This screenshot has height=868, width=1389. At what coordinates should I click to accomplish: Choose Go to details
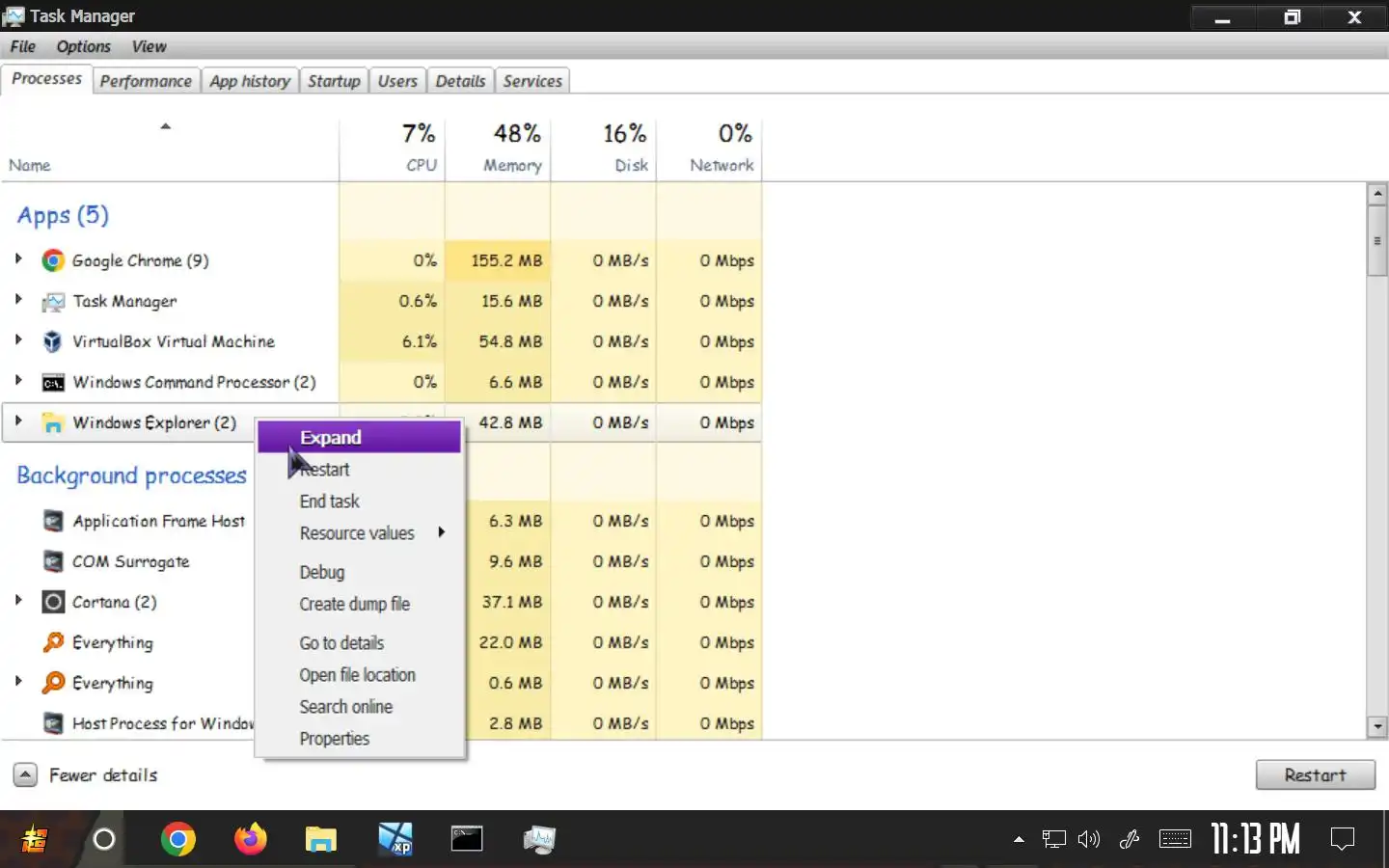(x=360, y=643)
